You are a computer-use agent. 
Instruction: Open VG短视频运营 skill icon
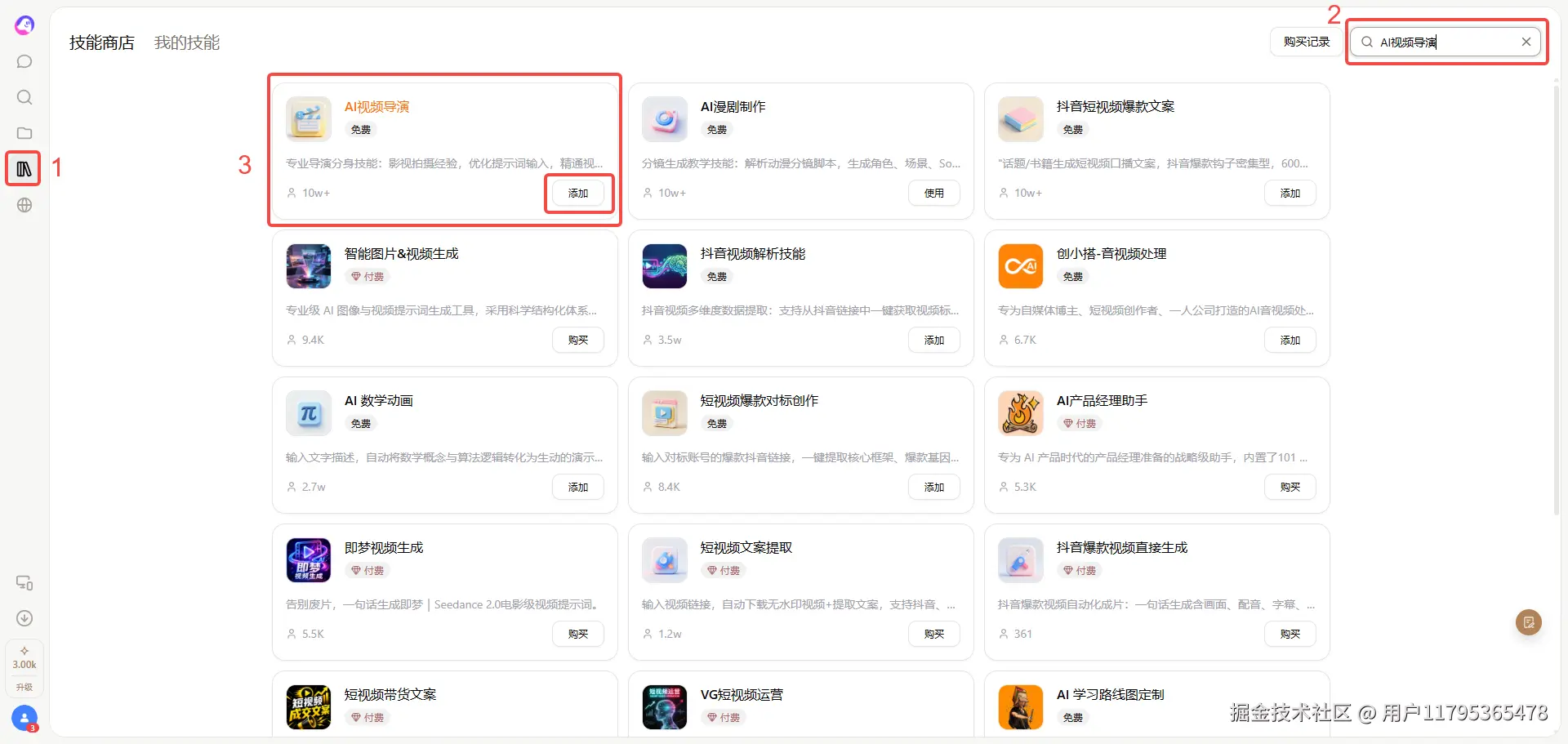click(665, 707)
